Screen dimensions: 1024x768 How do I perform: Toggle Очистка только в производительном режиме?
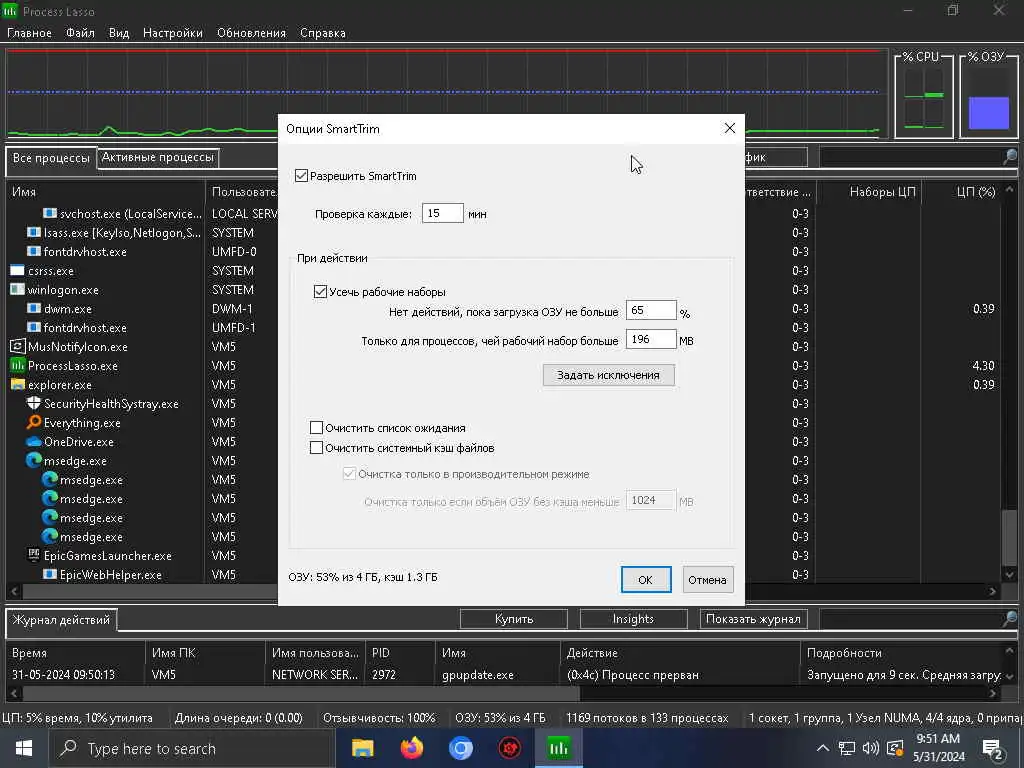click(349, 474)
